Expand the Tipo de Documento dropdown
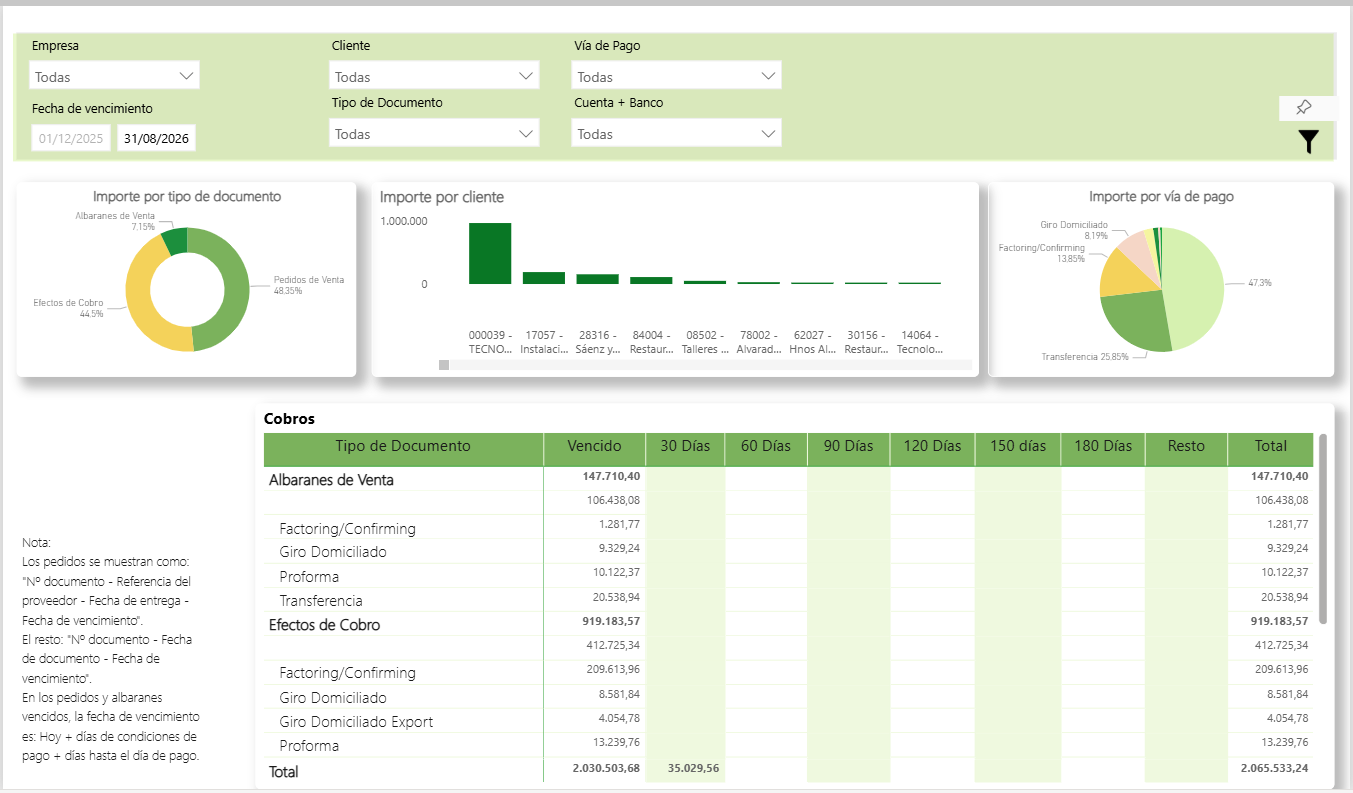The height and width of the screenshot is (793, 1353). pos(434,134)
